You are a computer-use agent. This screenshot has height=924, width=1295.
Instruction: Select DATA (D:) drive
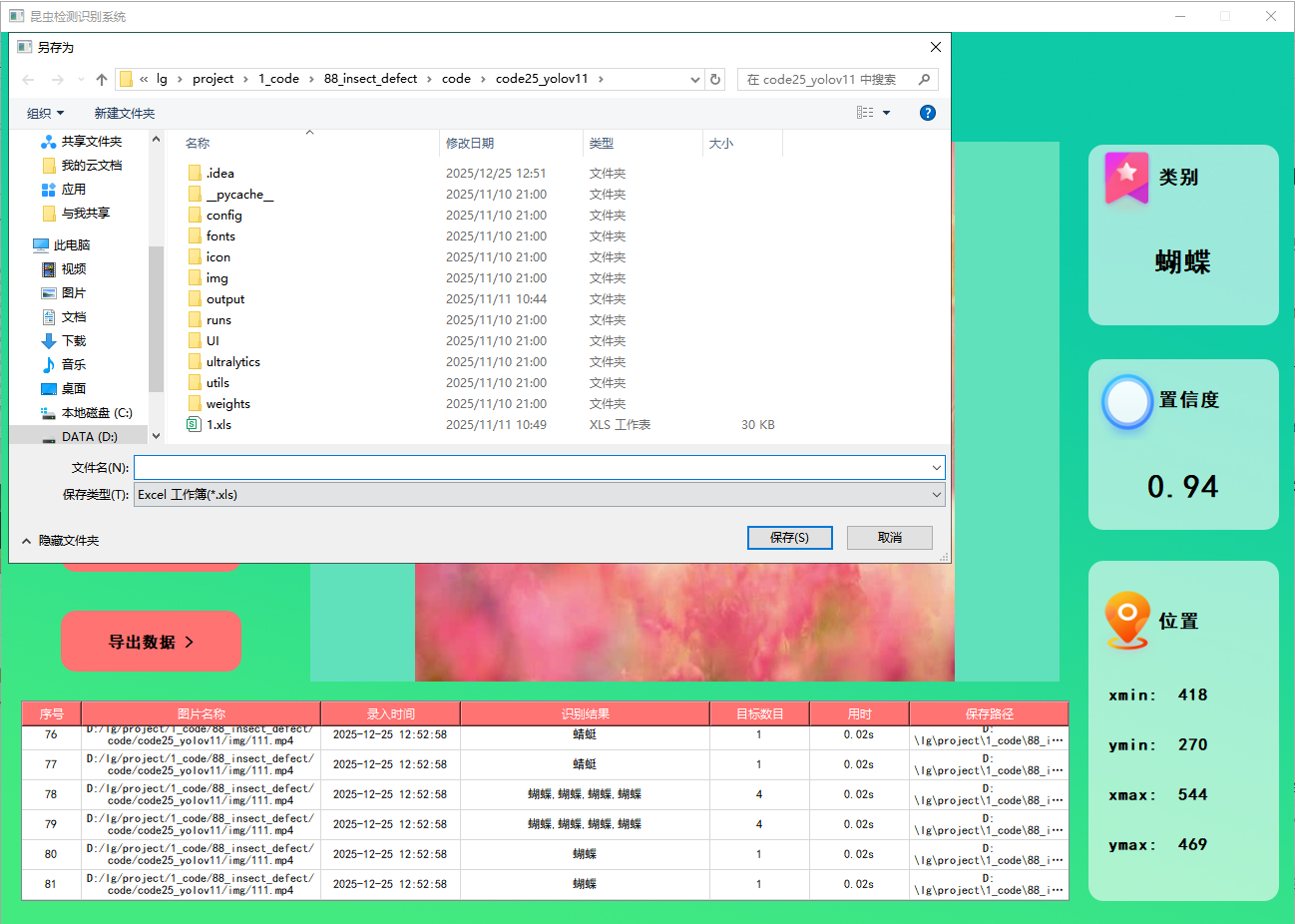[x=80, y=437]
